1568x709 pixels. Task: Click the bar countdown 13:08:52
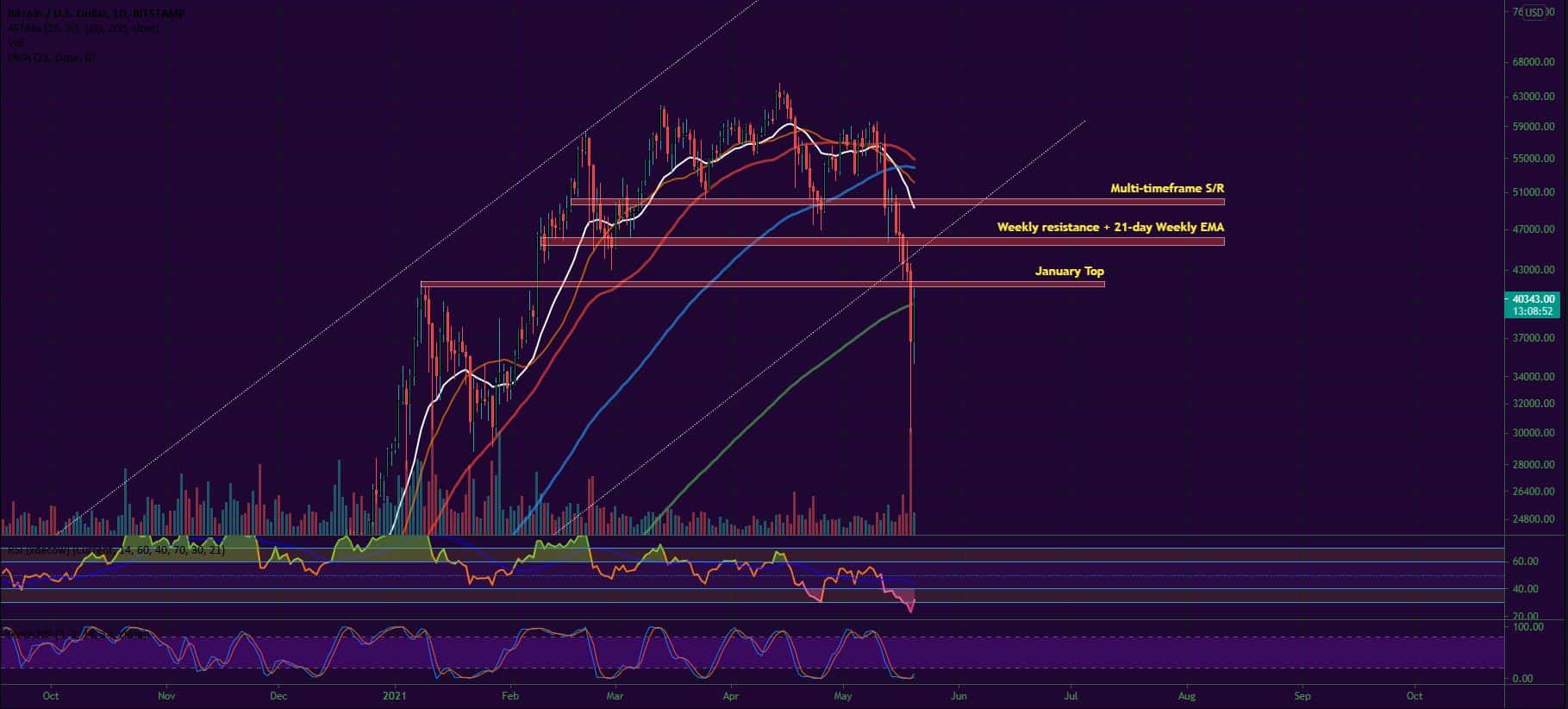(1532, 311)
